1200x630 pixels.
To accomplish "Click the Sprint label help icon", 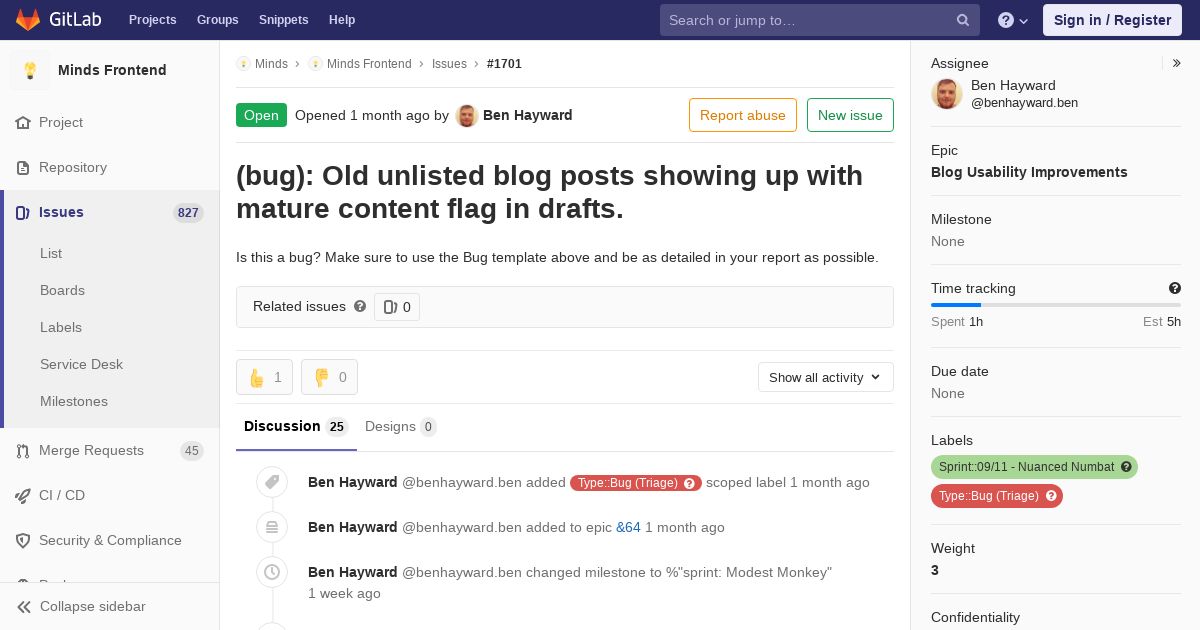I will click(x=1126, y=467).
